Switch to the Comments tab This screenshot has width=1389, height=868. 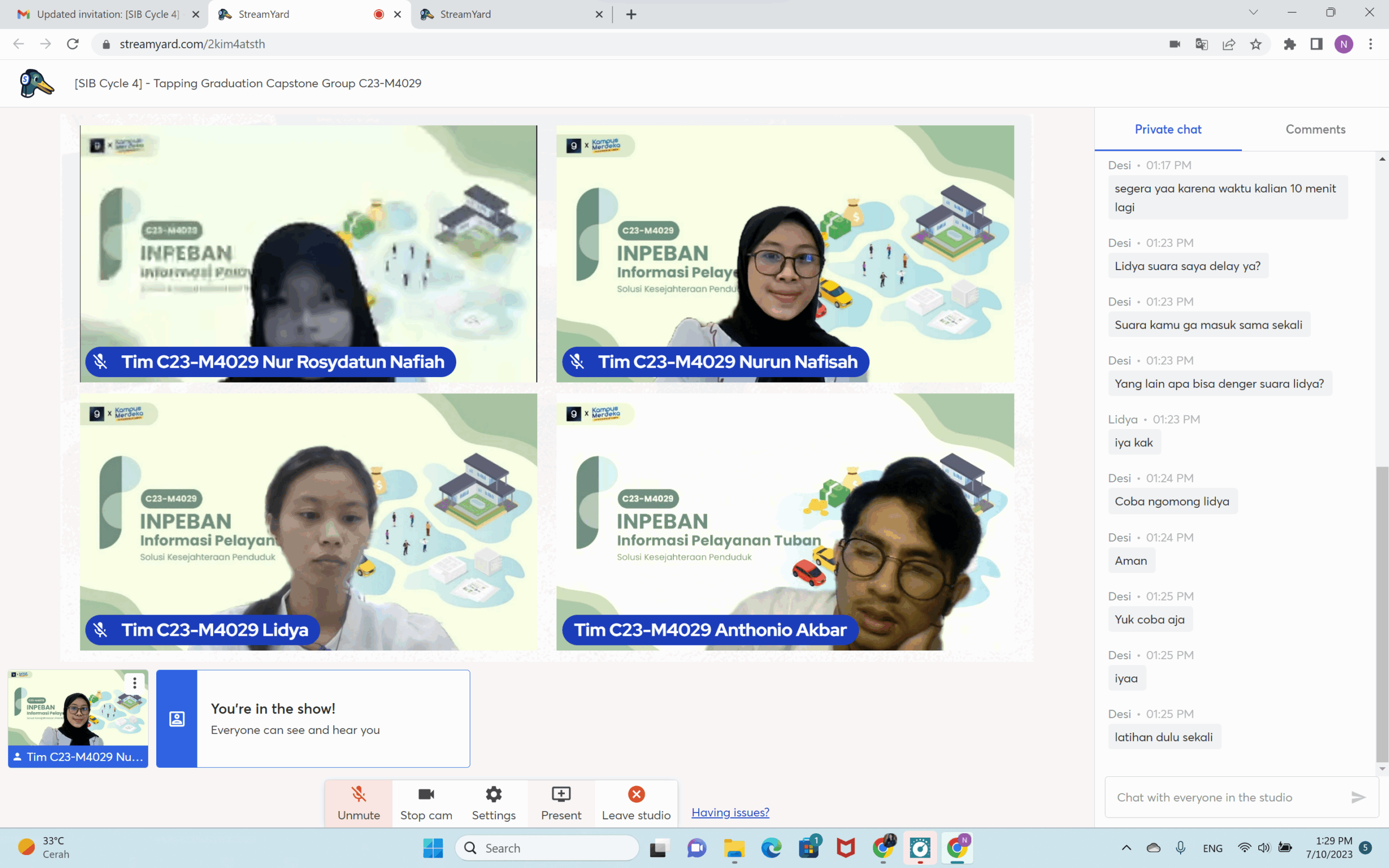1315,129
